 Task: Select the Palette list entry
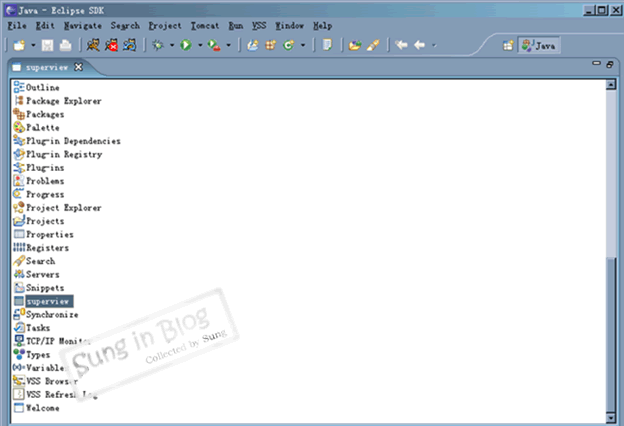pyautogui.click(x=37, y=127)
